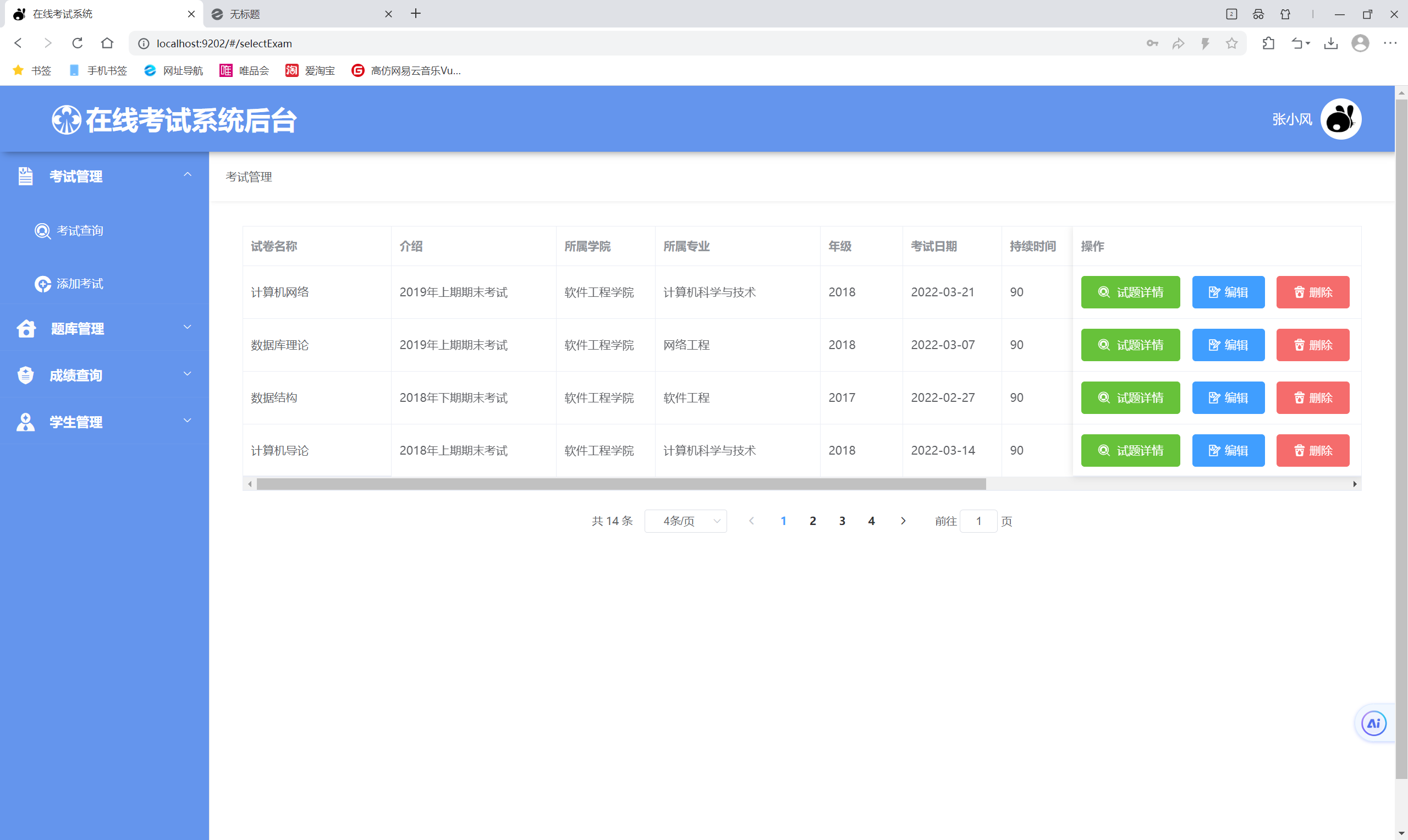Open the browser extensions puzzle icon
Viewport: 1408px width, 840px height.
pyautogui.click(x=1268, y=43)
